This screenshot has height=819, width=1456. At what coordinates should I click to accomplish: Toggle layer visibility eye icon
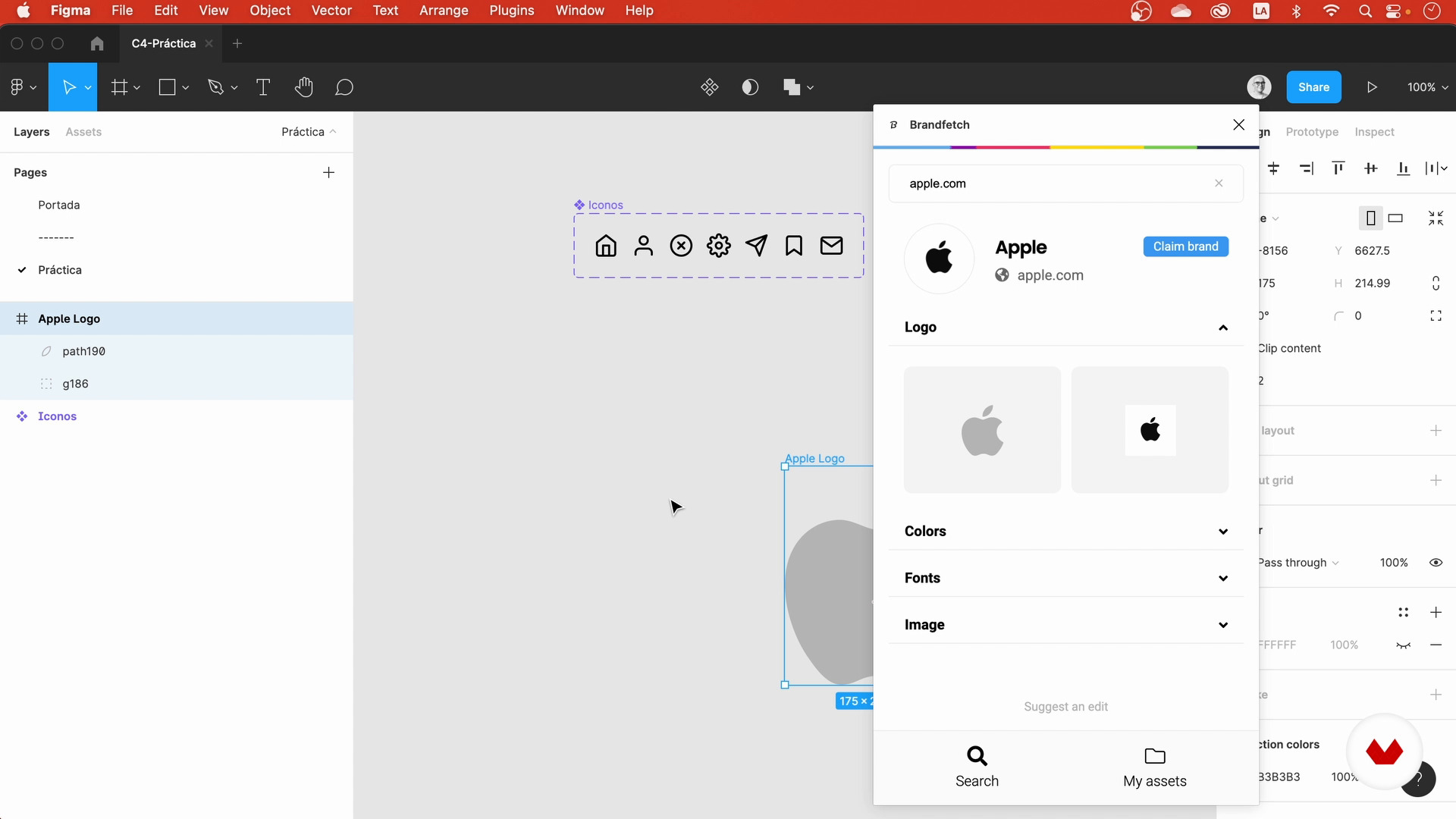click(1436, 563)
